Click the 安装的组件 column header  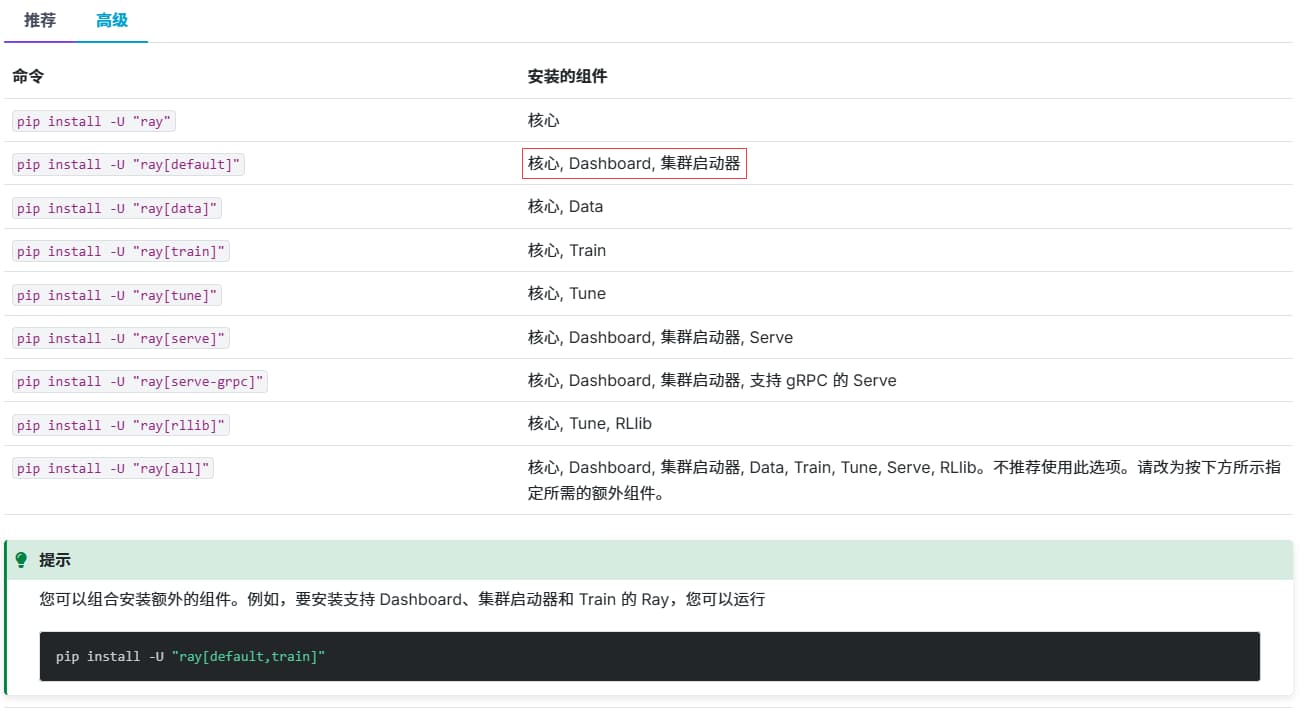[567, 76]
